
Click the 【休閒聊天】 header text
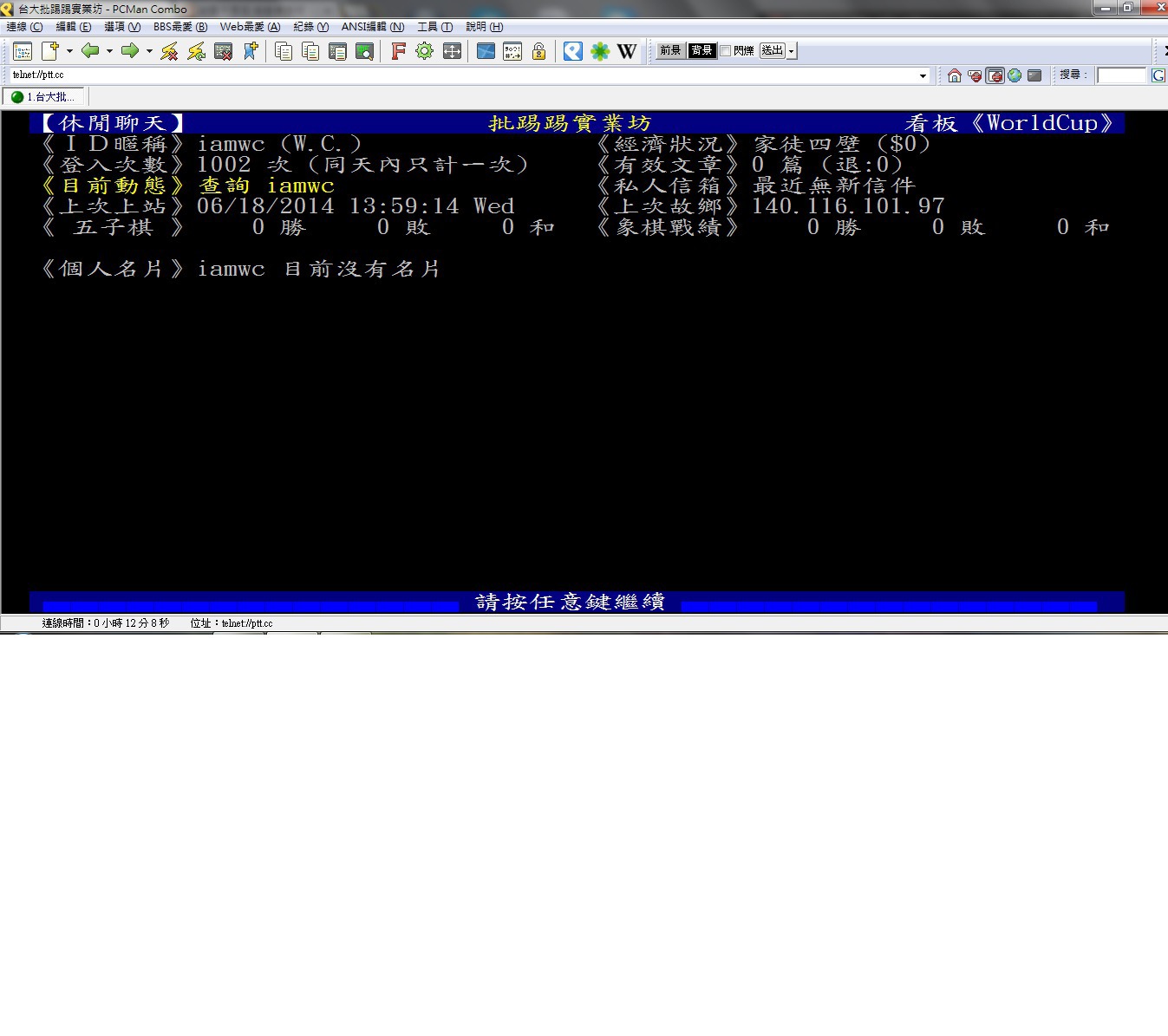tap(113, 123)
